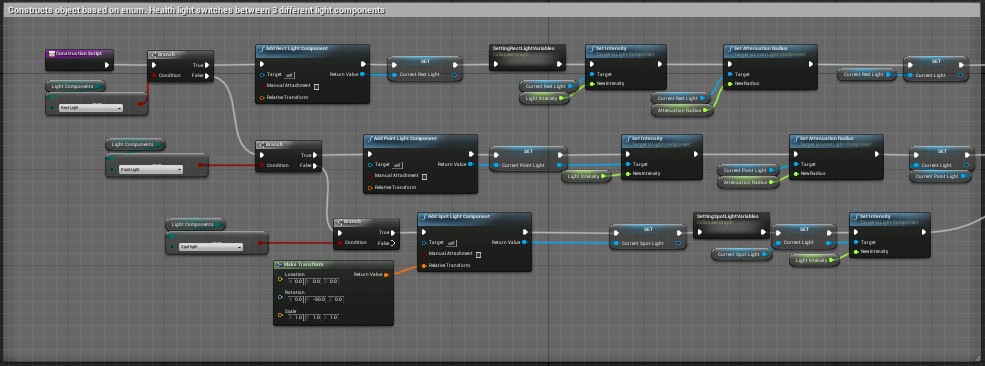
Task: Click Target self field on Add Rect Light Component
Action: [289, 75]
